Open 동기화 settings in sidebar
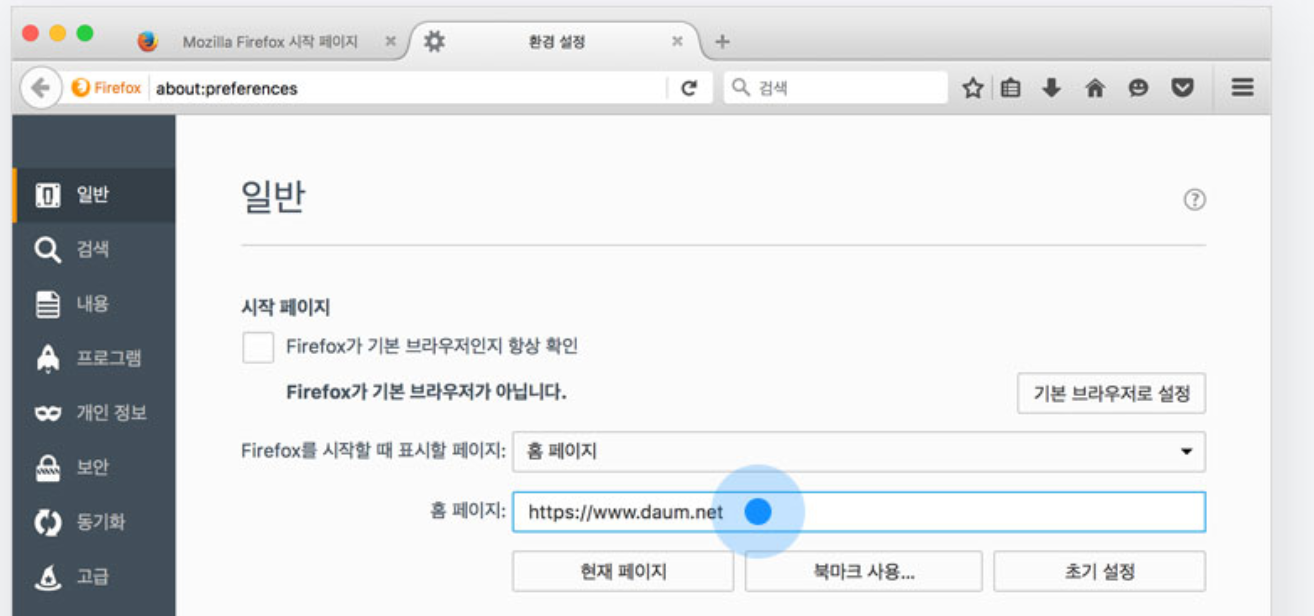Image resolution: width=1314 pixels, height=616 pixels. (x=94, y=522)
